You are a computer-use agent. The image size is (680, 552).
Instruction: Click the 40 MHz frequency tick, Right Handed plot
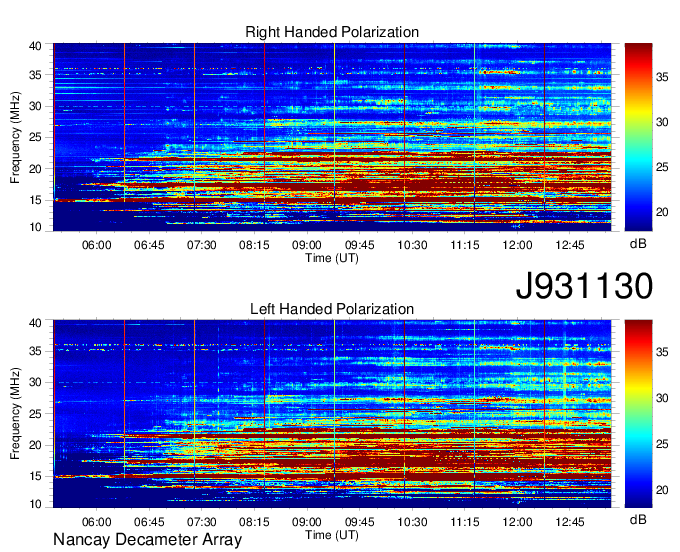35,46
